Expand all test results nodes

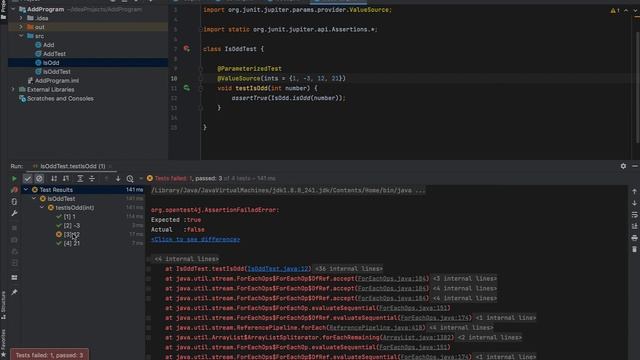click(80, 179)
